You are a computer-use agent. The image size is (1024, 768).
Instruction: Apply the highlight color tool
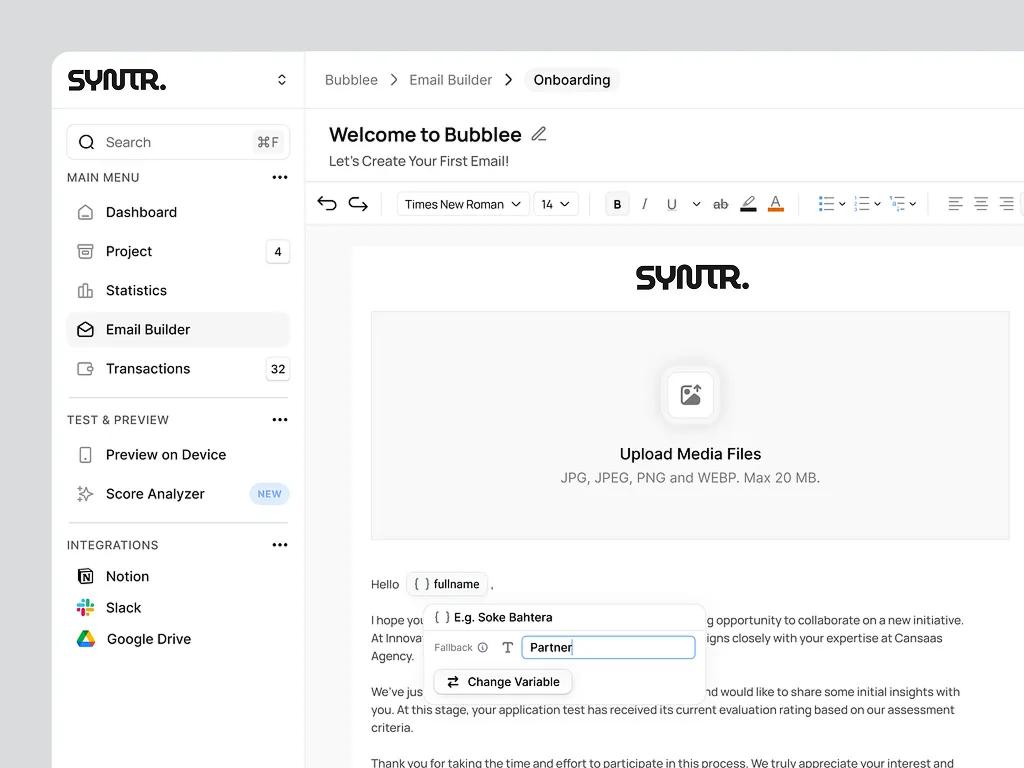[749, 203]
